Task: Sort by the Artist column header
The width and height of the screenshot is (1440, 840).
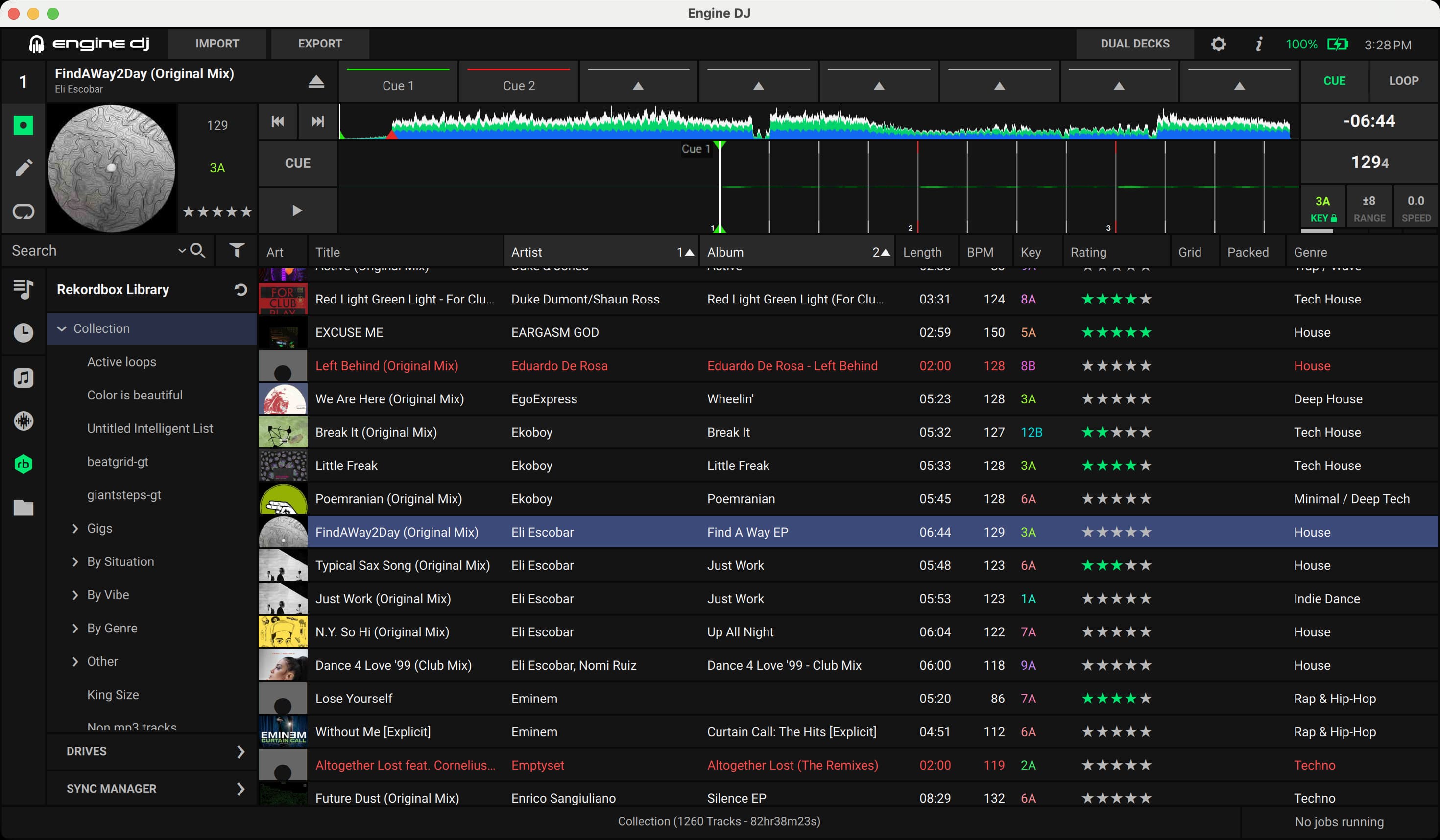Action: (601, 252)
